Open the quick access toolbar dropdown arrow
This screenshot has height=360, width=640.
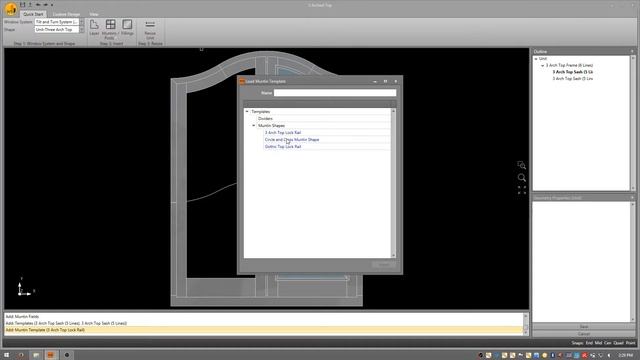52,5
